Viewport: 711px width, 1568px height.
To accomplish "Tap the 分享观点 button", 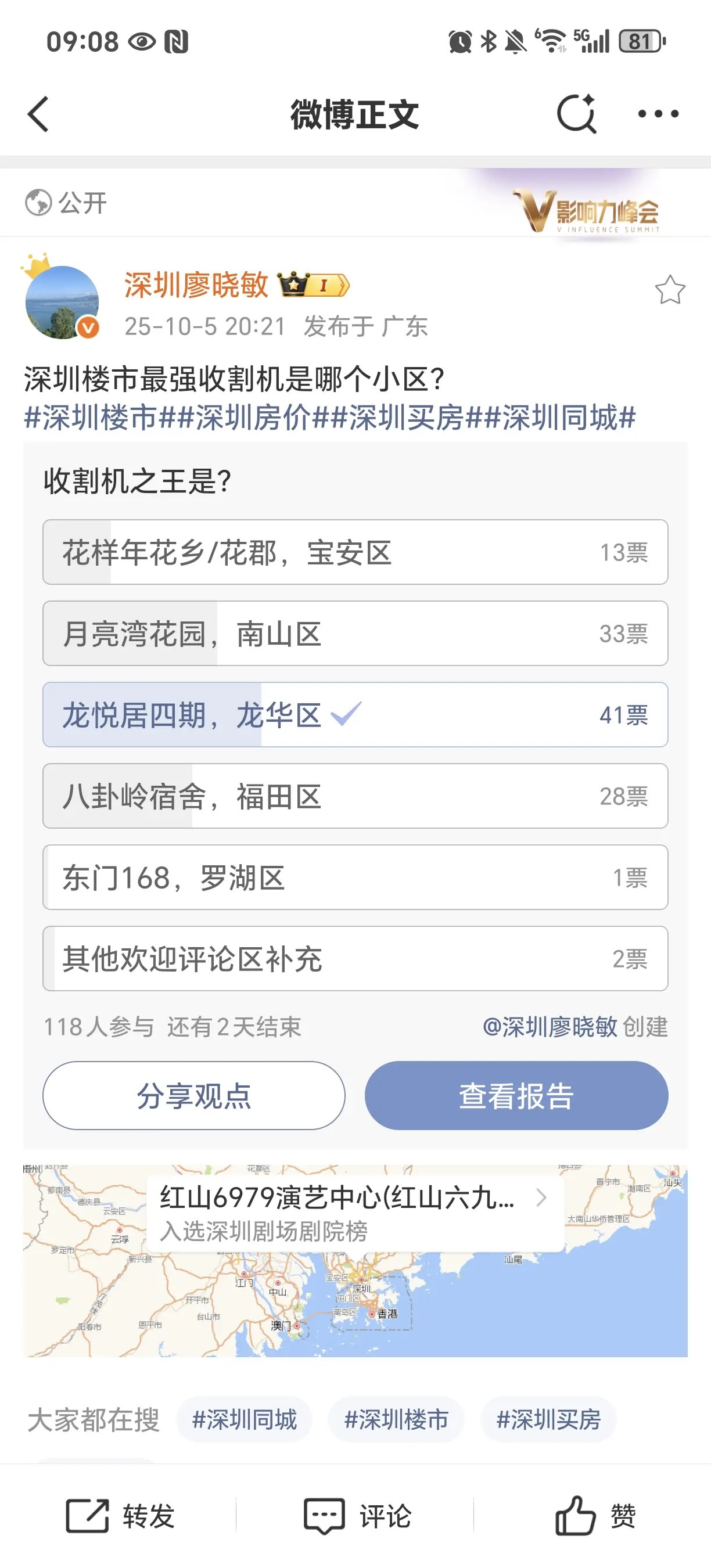I will (x=193, y=1096).
